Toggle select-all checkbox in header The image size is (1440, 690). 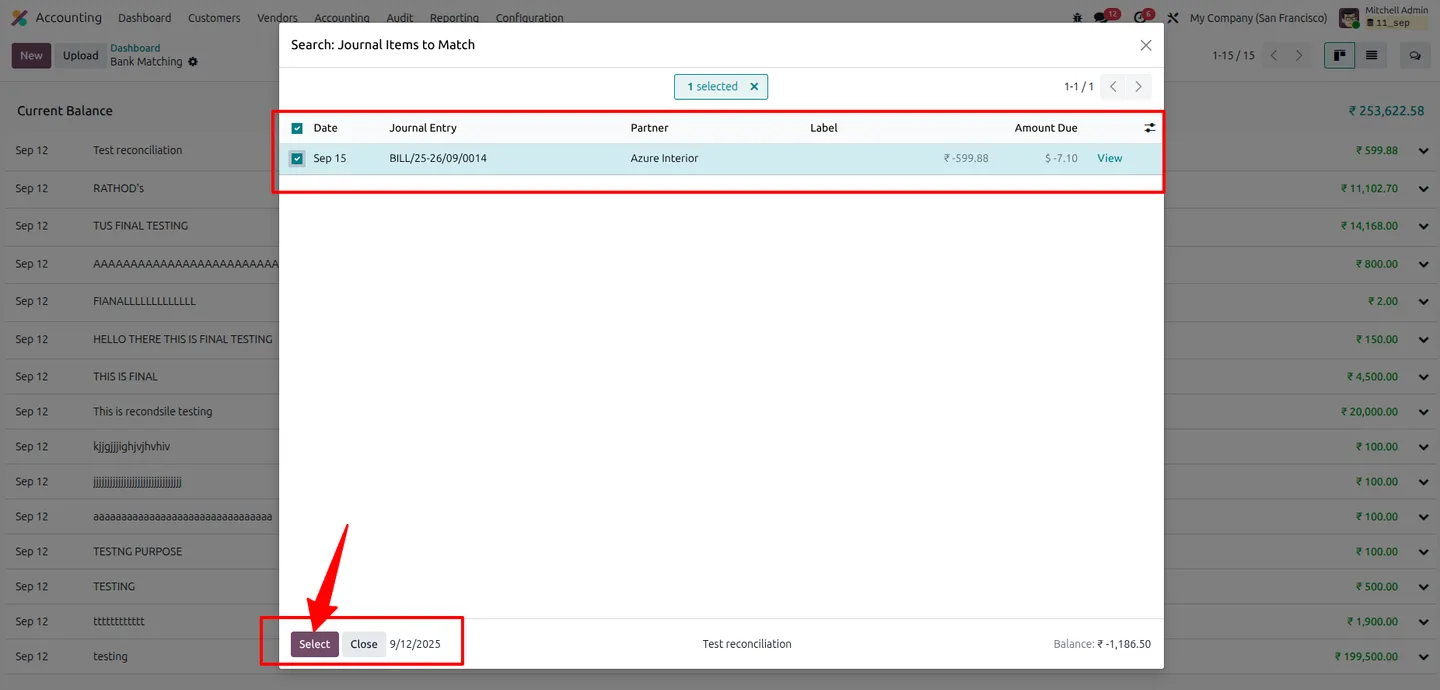(x=297, y=128)
